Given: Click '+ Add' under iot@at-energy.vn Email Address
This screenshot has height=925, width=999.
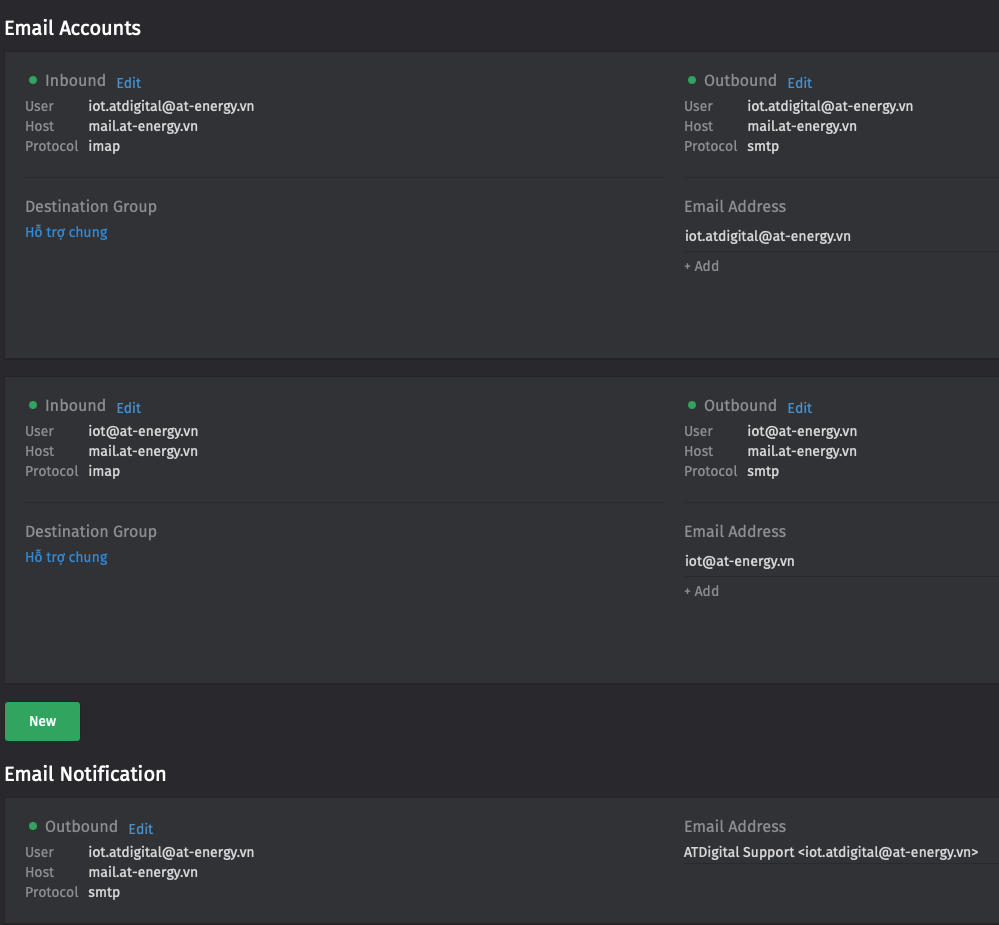Looking at the screenshot, I should click(701, 591).
